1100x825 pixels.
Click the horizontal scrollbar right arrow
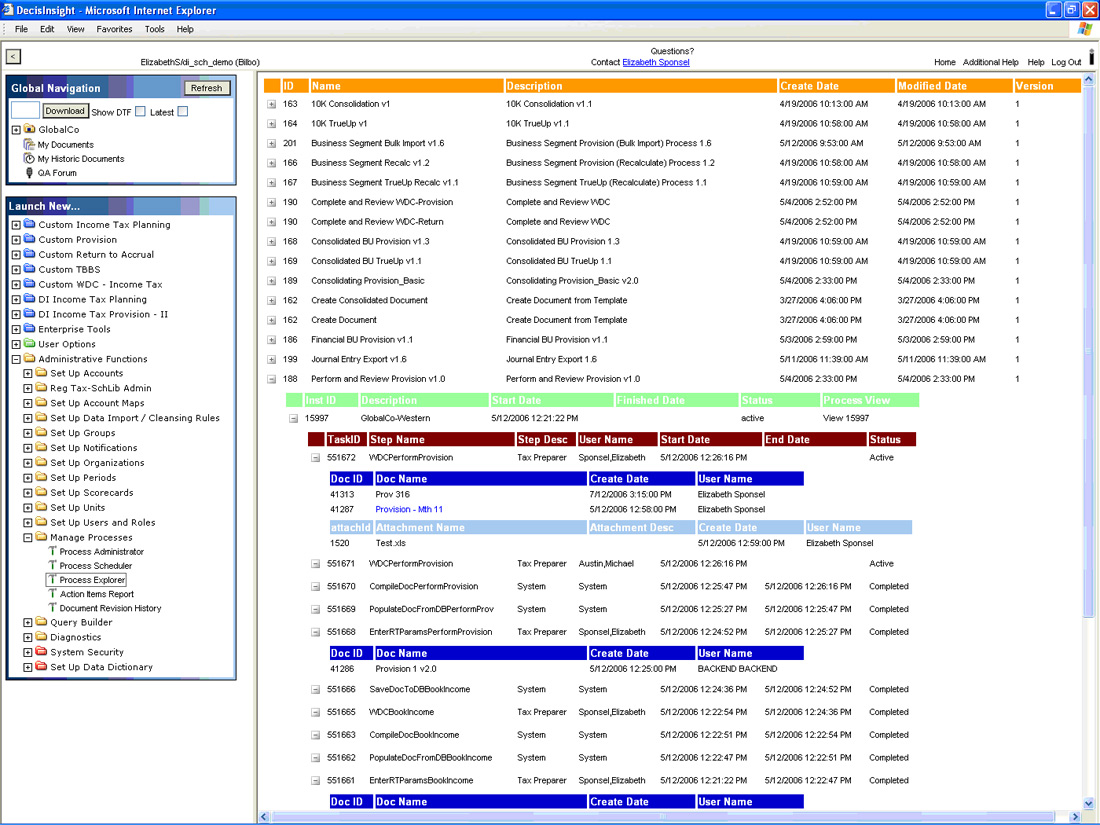pyautogui.click(x=1075, y=817)
